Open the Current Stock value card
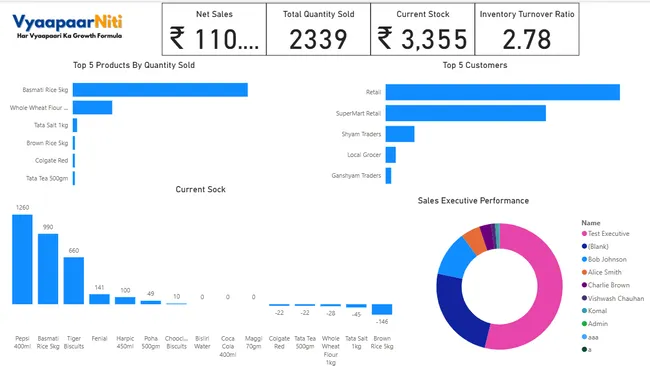 tap(422, 29)
